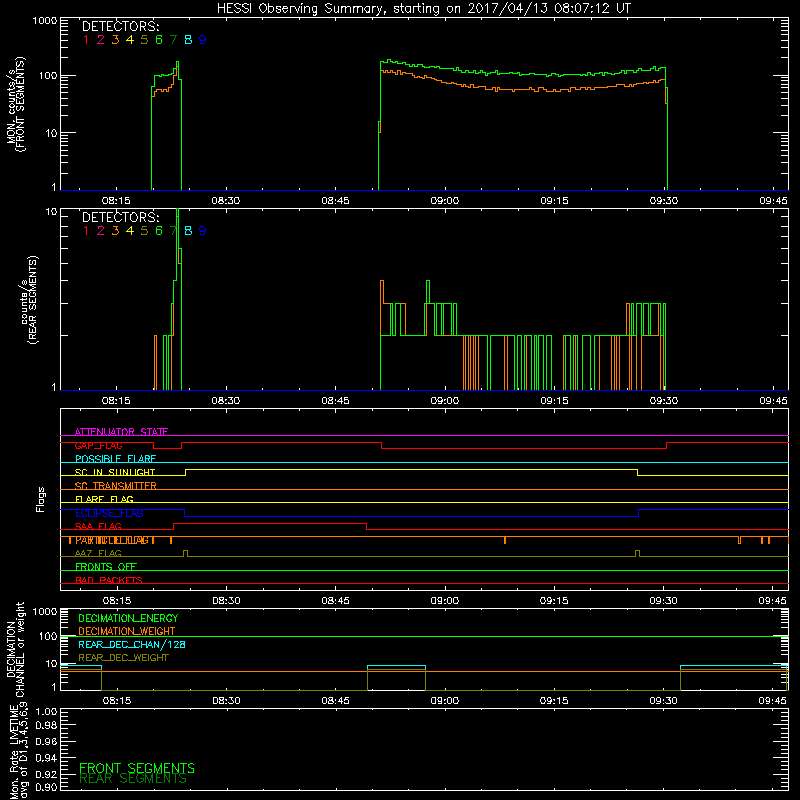Click the FRONT SEGMENTS livetime legend text

coord(137,768)
